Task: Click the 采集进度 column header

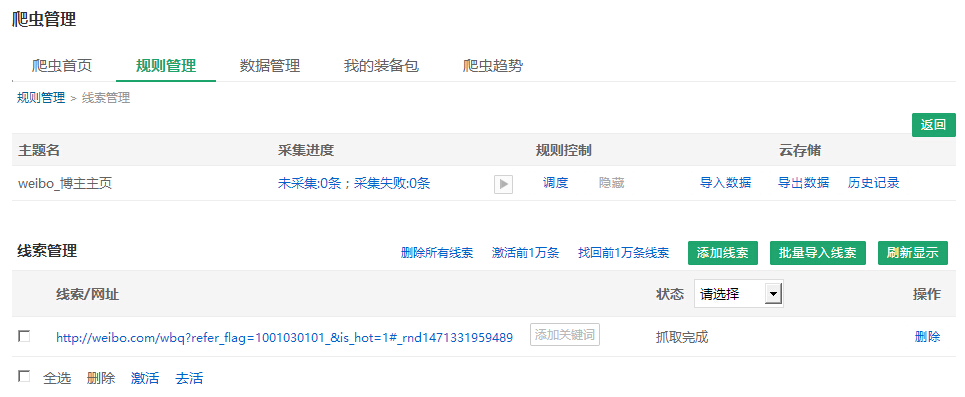Action: (x=306, y=150)
